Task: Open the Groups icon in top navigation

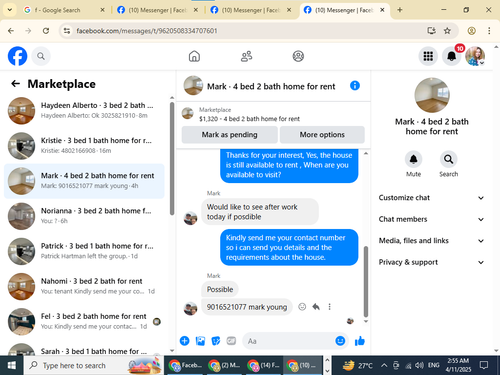Action: coord(298,56)
